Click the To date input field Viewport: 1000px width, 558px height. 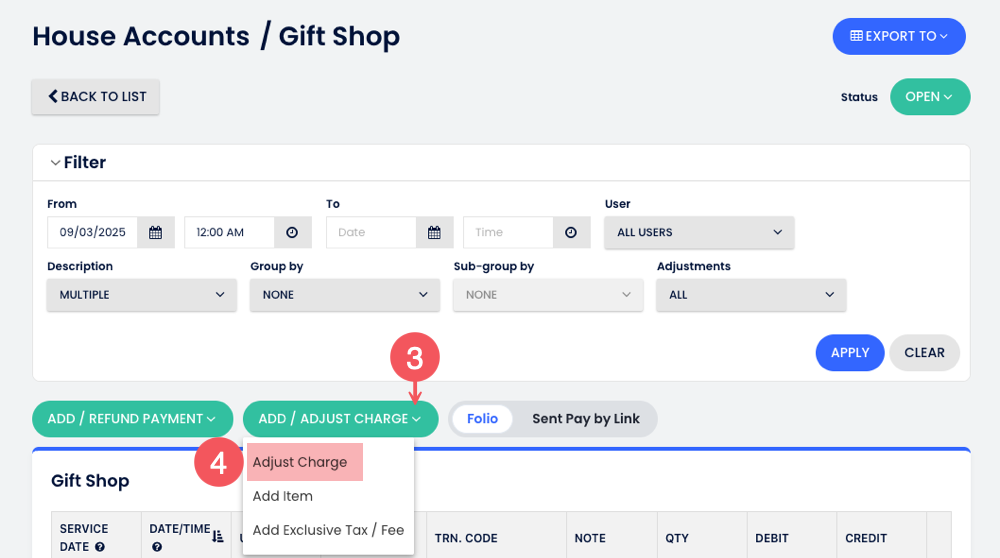point(370,232)
